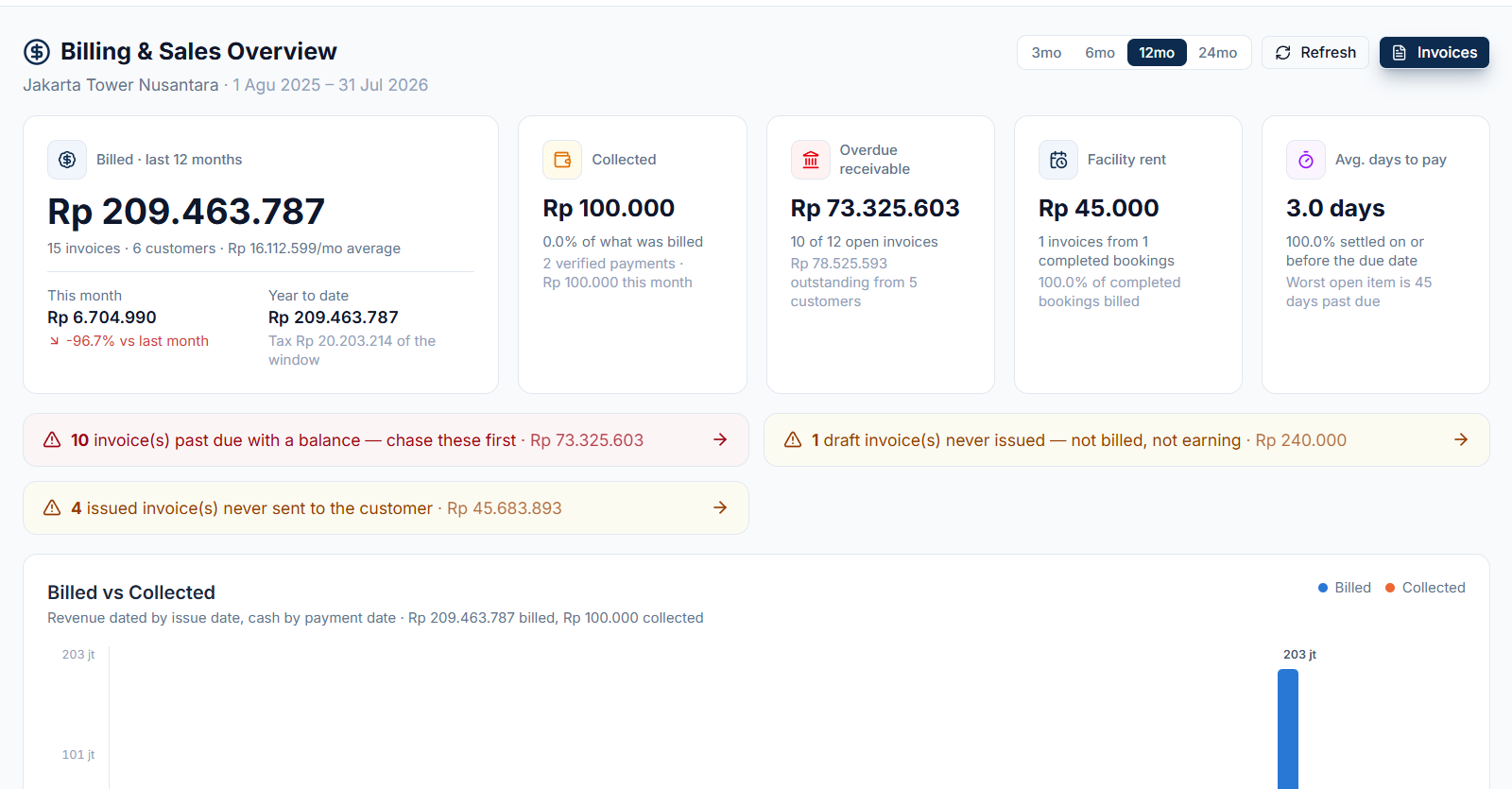Click the Billed card dollar icon

(67, 160)
